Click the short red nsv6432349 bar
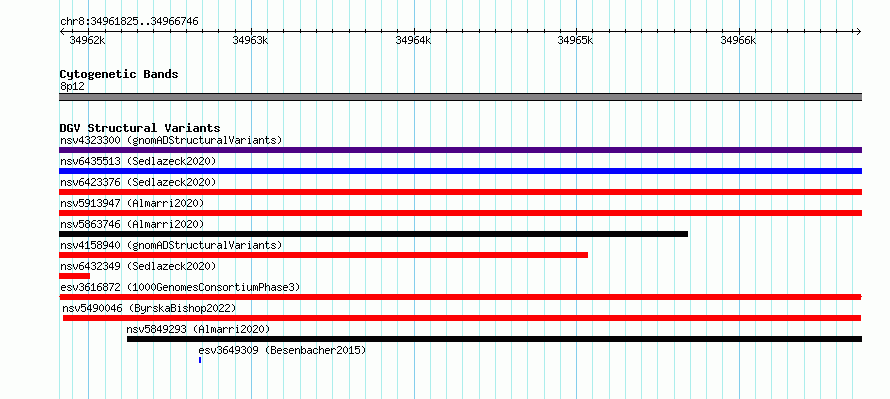This screenshot has width=890, height=399. (74, 276)
